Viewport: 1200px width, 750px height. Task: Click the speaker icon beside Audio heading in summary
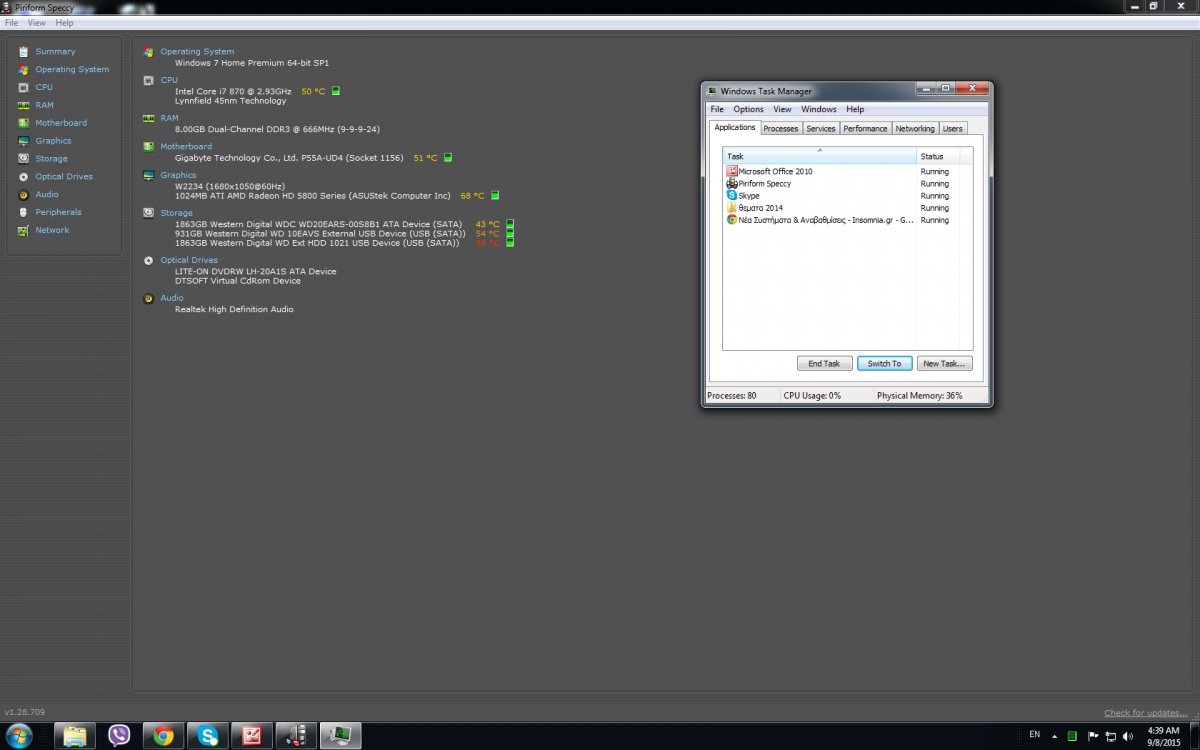(148, 298)
